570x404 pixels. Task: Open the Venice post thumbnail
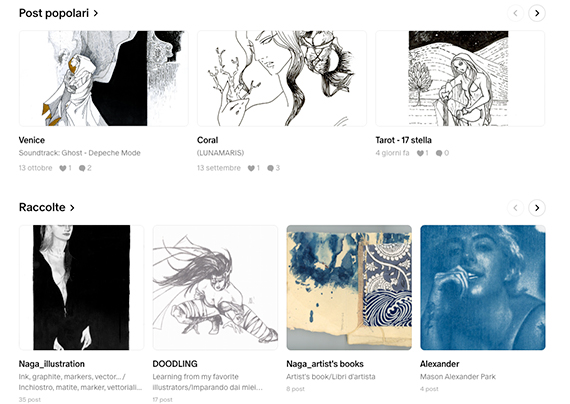104,78
